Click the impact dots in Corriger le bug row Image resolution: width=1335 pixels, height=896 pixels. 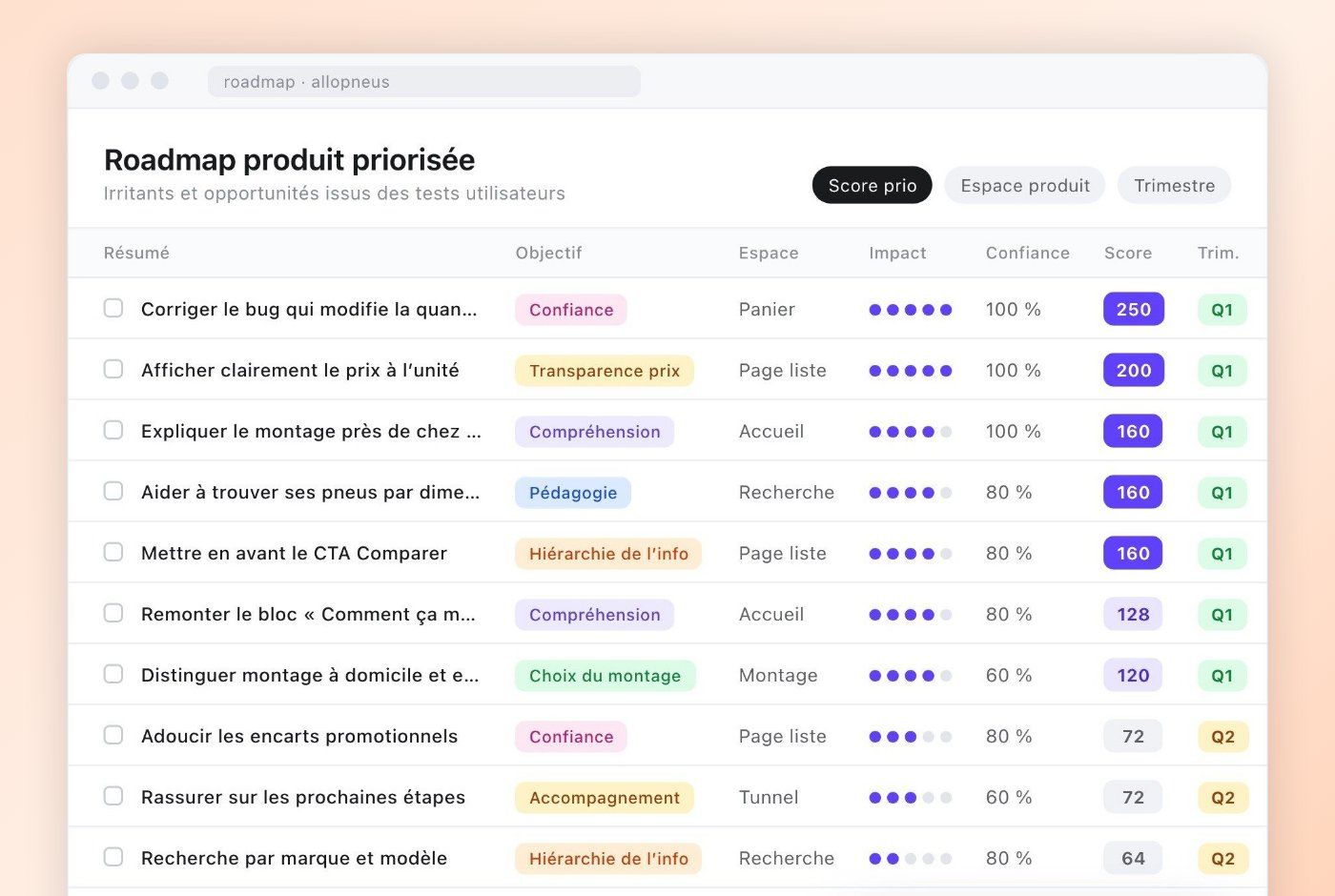[911, 310]
